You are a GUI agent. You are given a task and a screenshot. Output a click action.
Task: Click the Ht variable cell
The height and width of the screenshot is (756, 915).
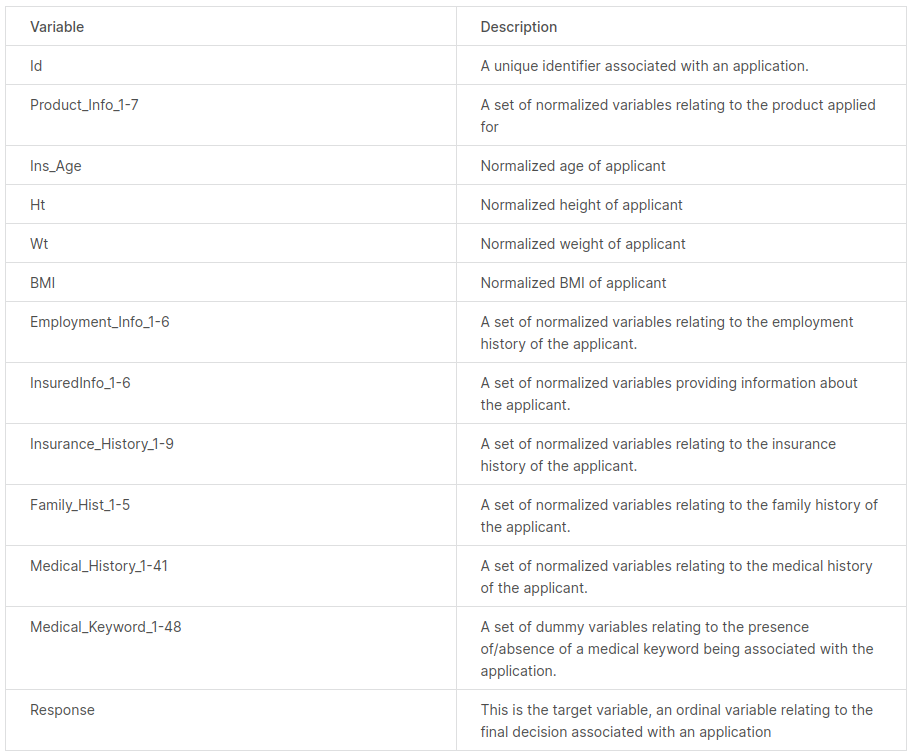pyautogui.click(x=231, y=204)
